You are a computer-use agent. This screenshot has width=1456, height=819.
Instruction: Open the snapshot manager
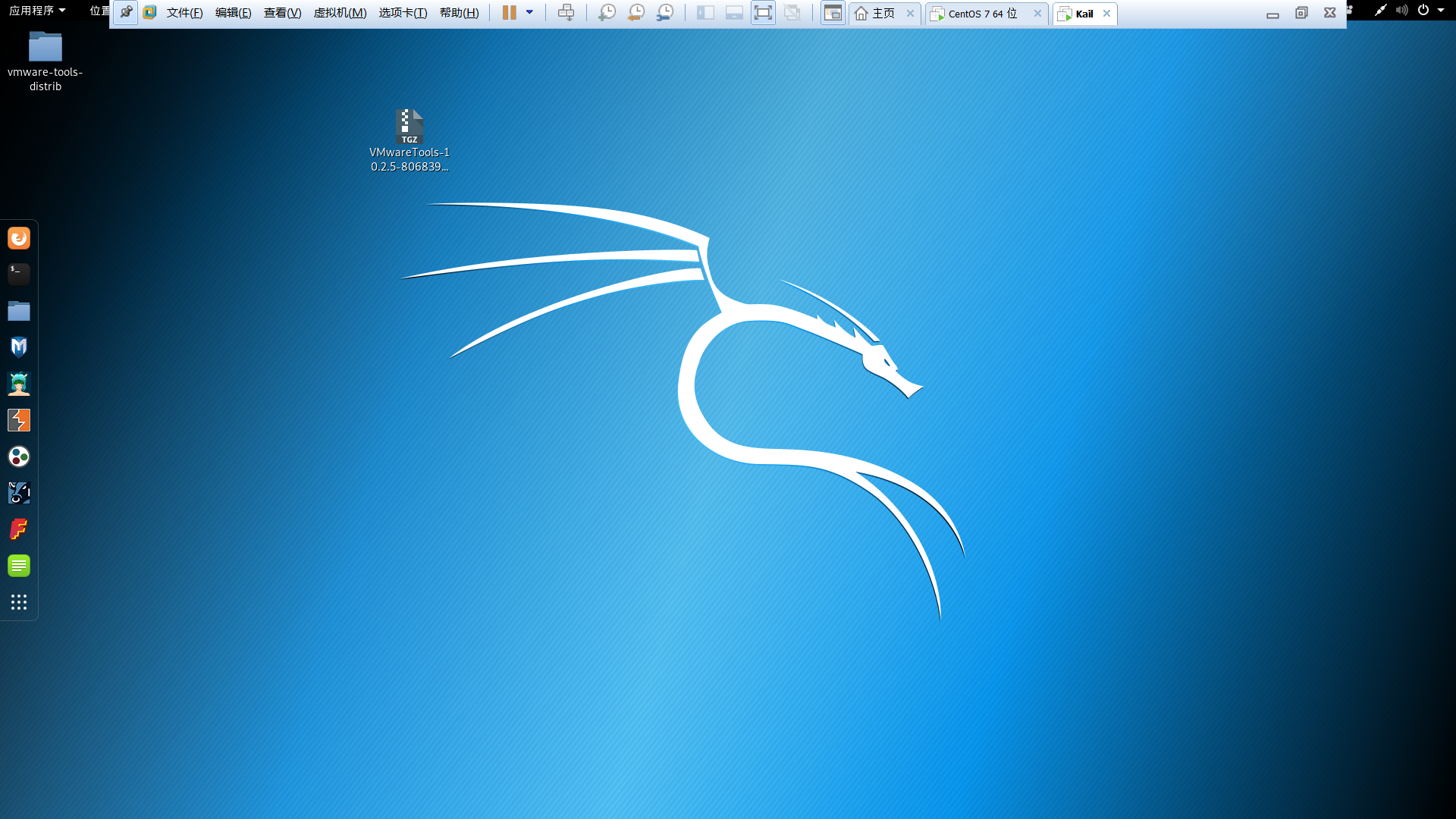[x=664, y=12]
